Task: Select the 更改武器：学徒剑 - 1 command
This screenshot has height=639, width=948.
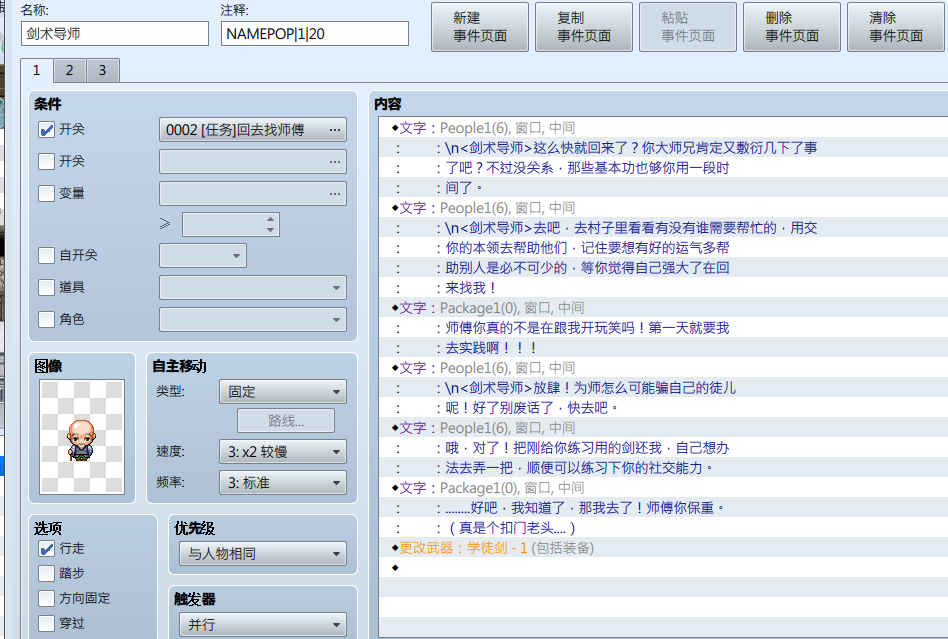Action: click(x=663, y=548)
